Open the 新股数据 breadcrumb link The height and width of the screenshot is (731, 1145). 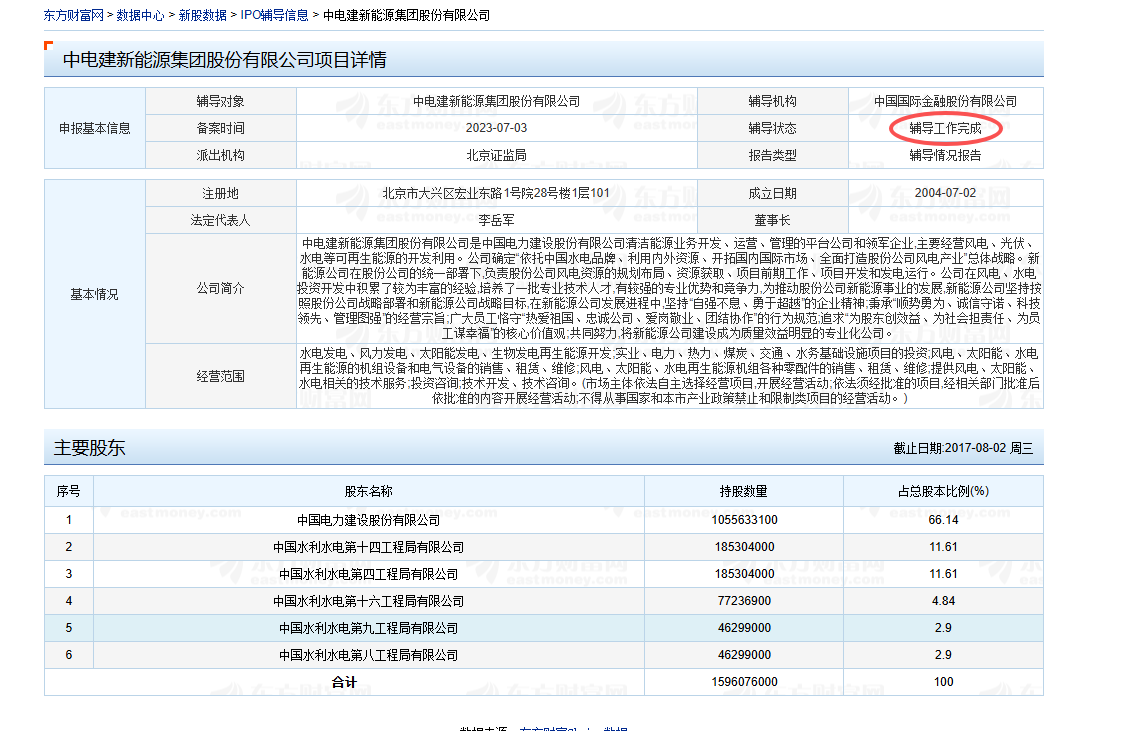[202, 15]
